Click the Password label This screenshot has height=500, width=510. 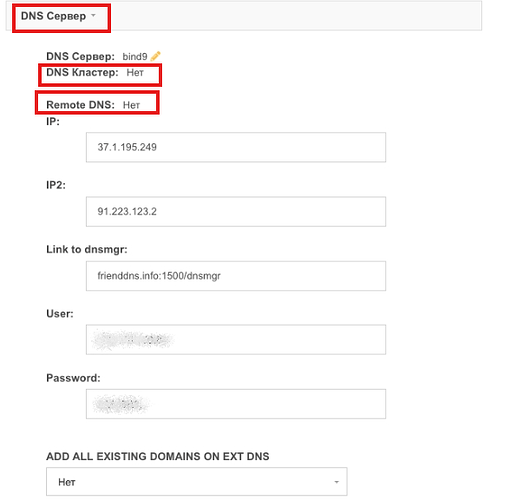[73, 378]
